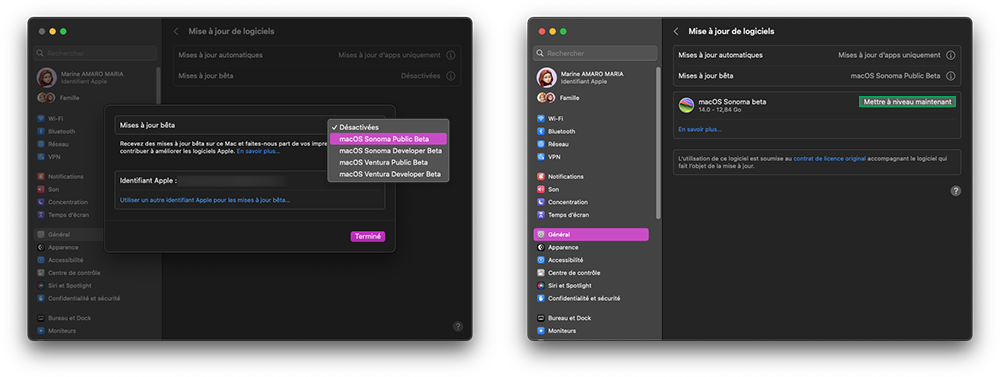Click the help question mark in right window
This screenshot has height=377, width=1000.
pyautogui.click(x=955, y=191)
